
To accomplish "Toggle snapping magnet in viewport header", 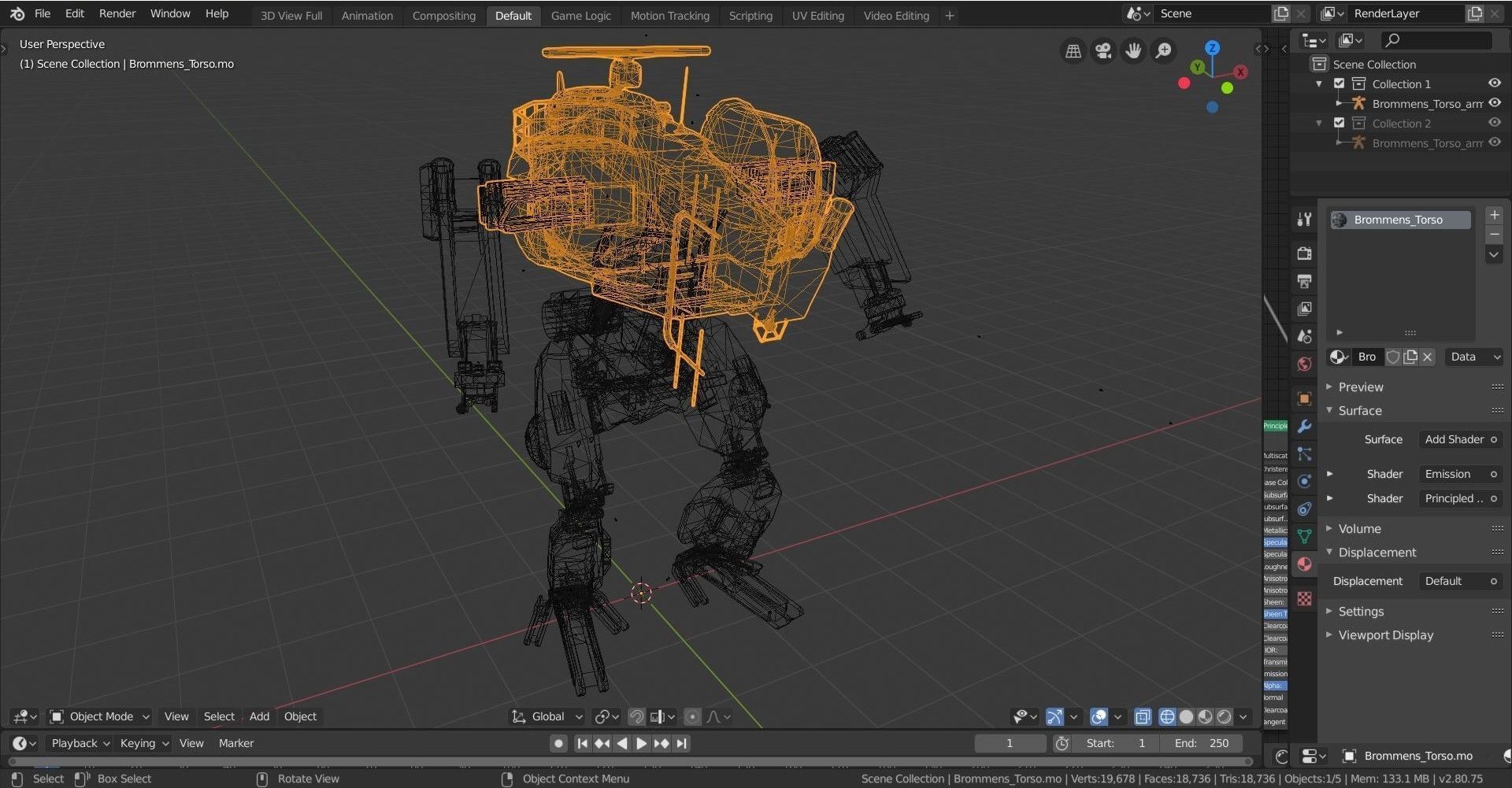I will [636, 716].
